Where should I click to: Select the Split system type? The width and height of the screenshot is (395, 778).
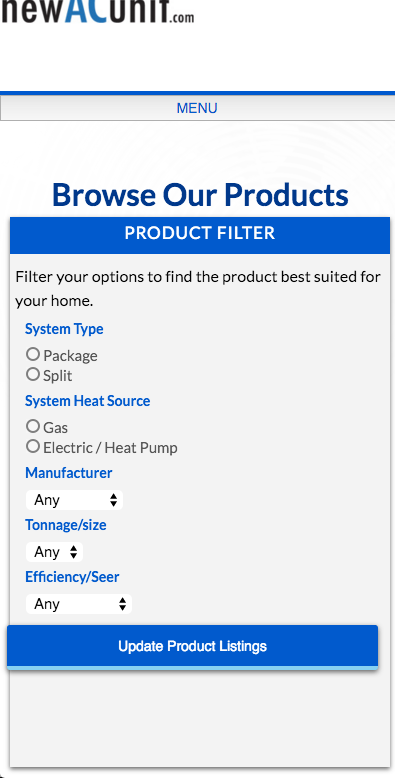click(33, 374)
